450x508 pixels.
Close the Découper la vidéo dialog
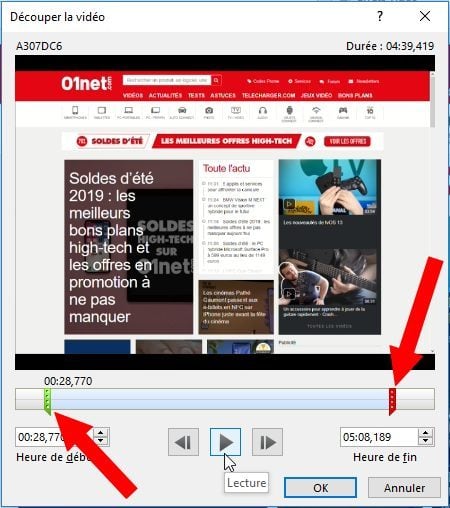tap(425, 16)
